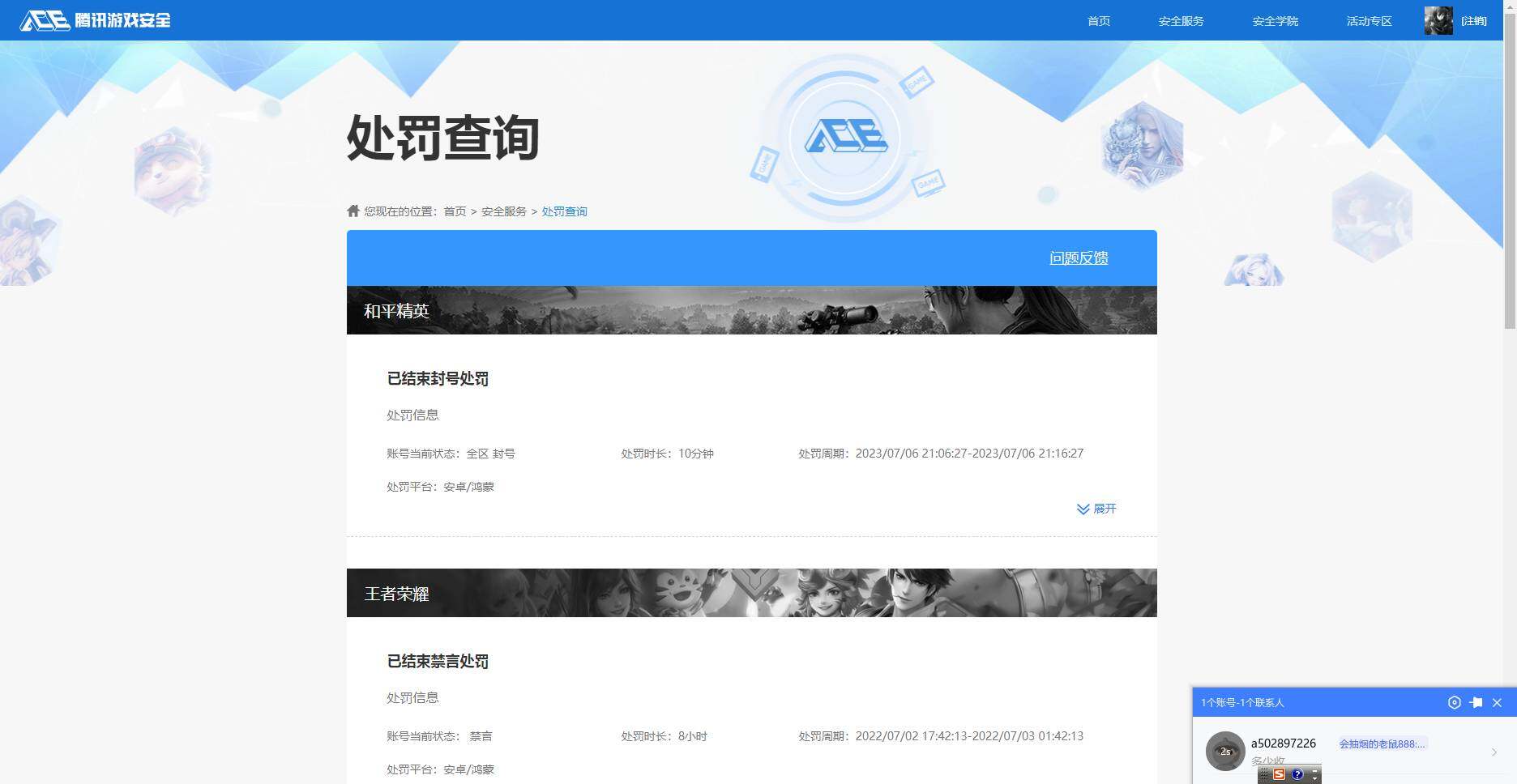Click the 处罚查询 breadcrumb link

click(x=564, y=211)
